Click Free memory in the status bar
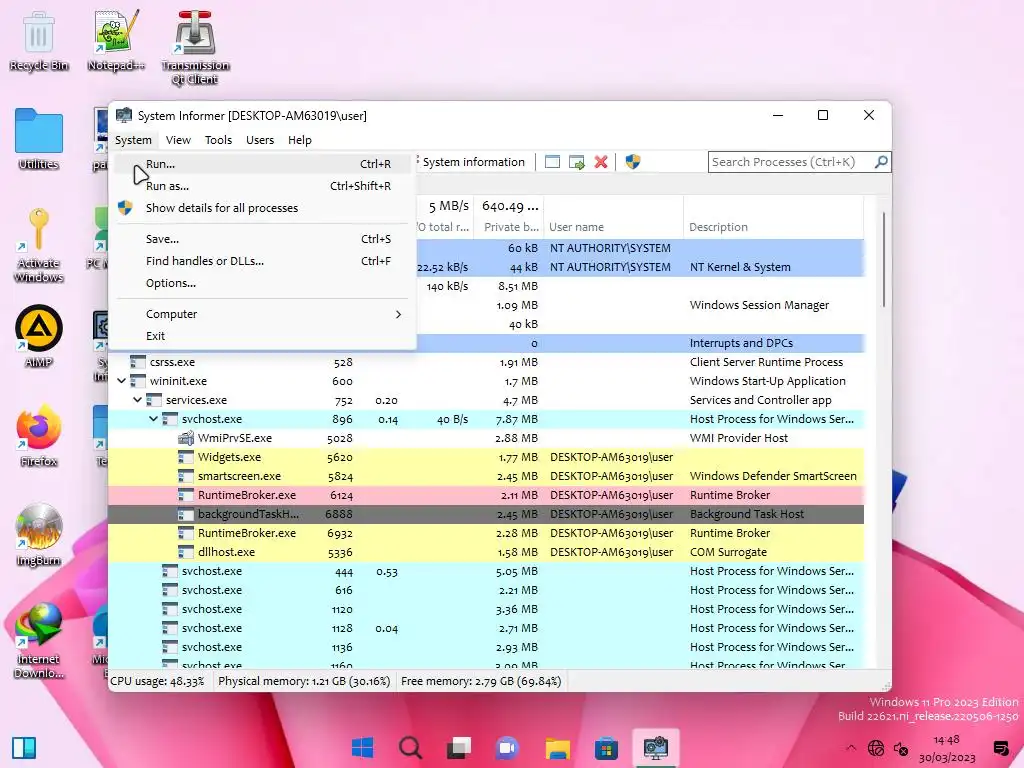Screen dimensions: 1024x768 click(x=481, y=681)
